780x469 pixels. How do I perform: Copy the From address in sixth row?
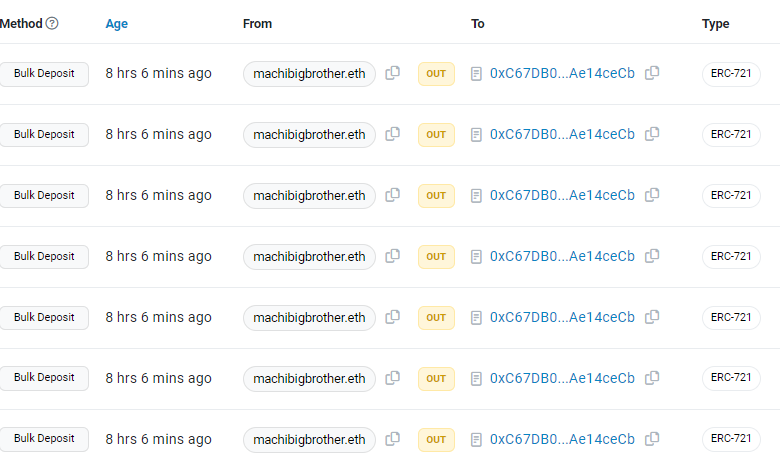393,378
